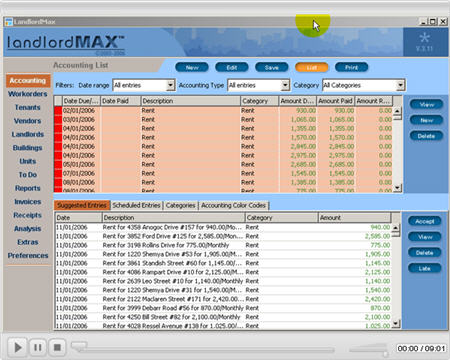The width and height of the screenshot is (450, 360).
Task: Select rent for 3198 Rollins Drive
Action: click(x=223, y=245)
